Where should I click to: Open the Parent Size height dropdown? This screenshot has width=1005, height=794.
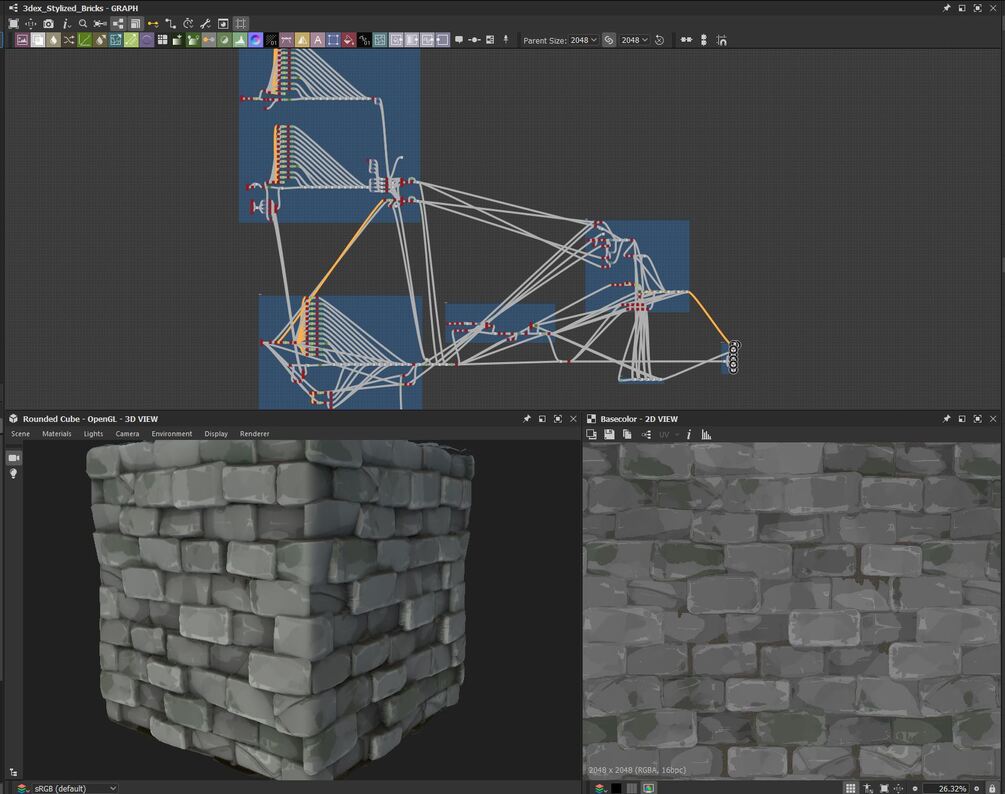(634, 40)
